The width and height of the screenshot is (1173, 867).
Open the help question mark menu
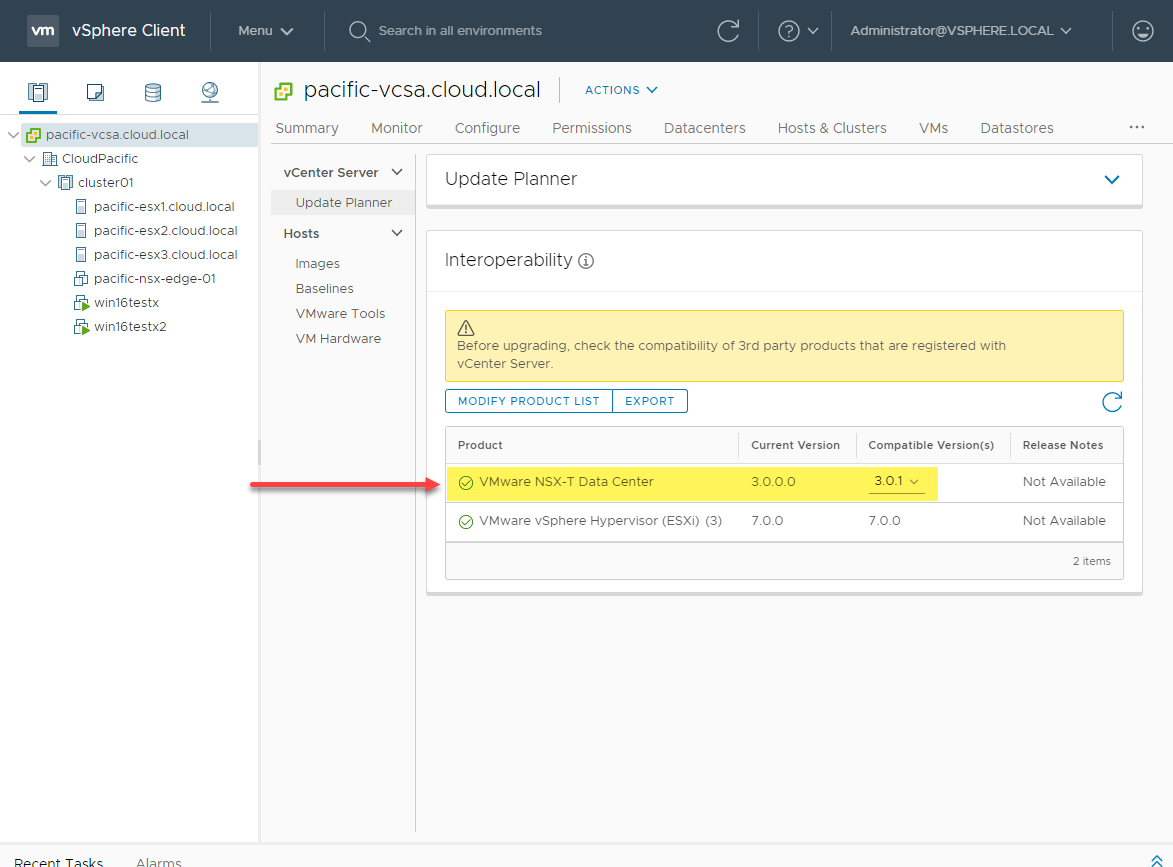(x=798, y=31)
